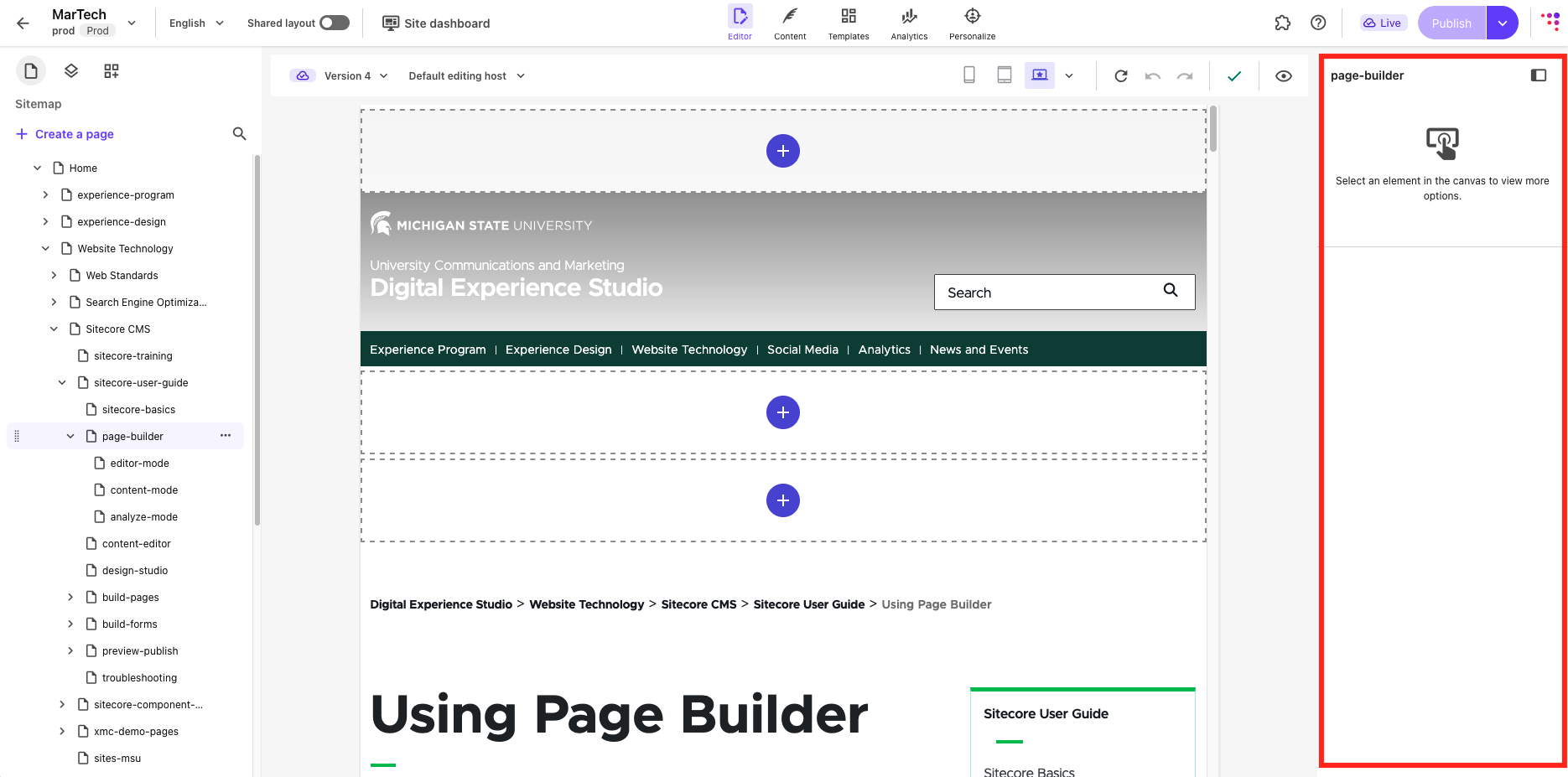The width and height of the screenshot is (1568, 777).
Task: Add component in the top placeholder
Action: coord(783,151)
